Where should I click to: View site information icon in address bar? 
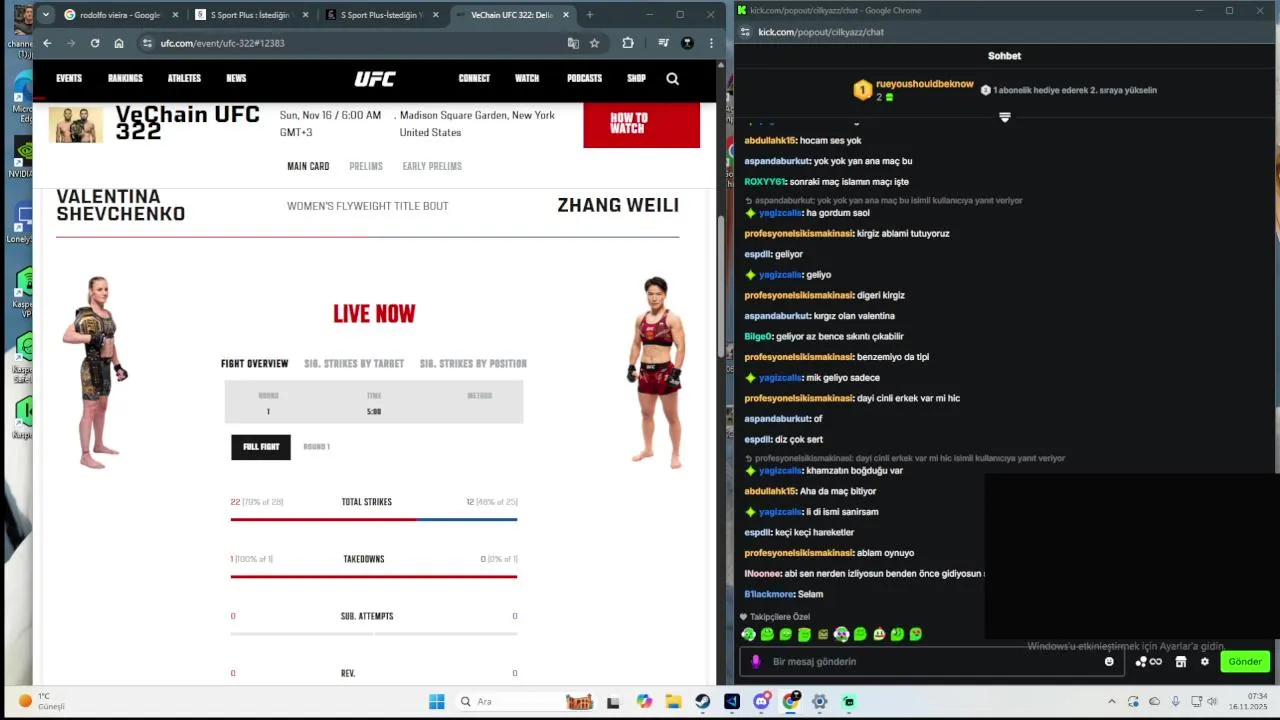click(x=148, y=43)
